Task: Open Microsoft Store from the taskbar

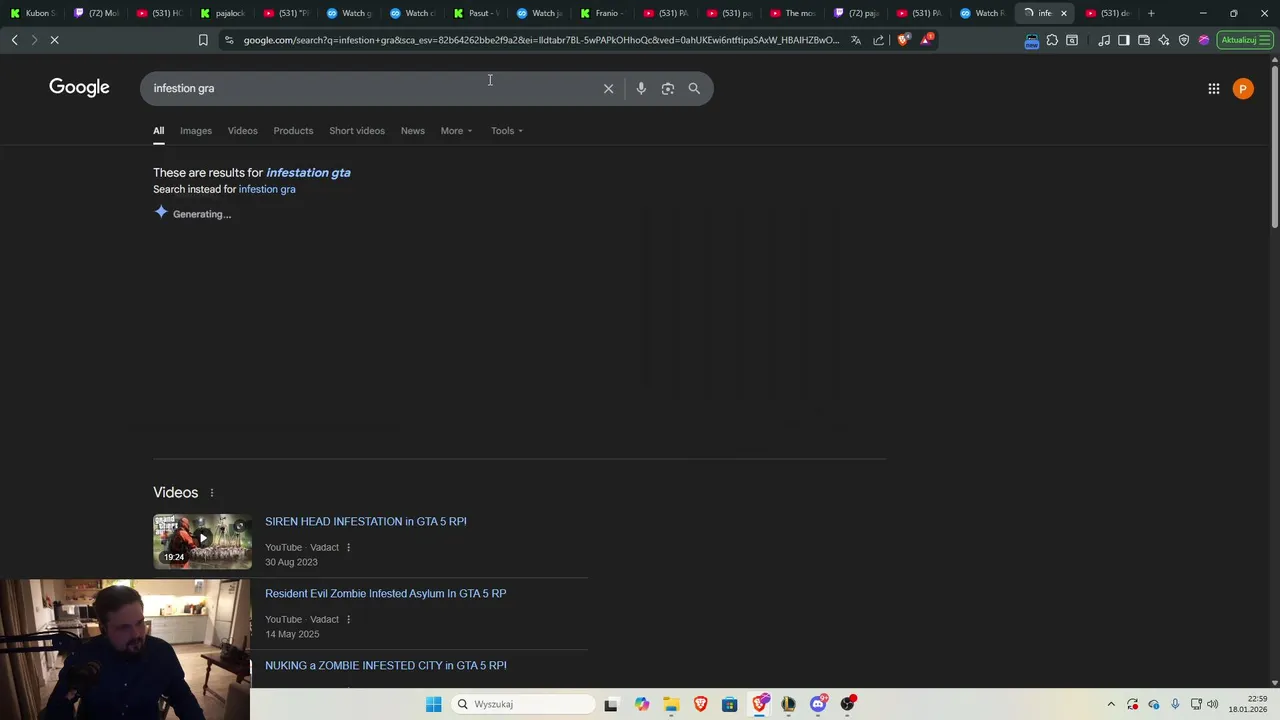Action: click(x=729, y=704)
